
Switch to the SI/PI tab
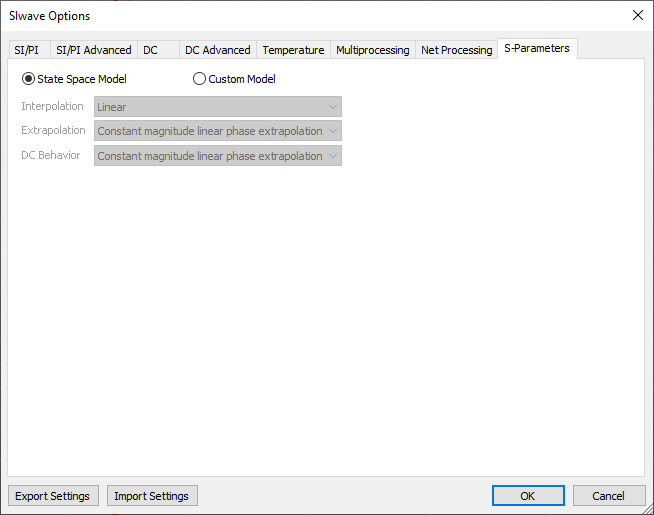[x=29, y=50]
